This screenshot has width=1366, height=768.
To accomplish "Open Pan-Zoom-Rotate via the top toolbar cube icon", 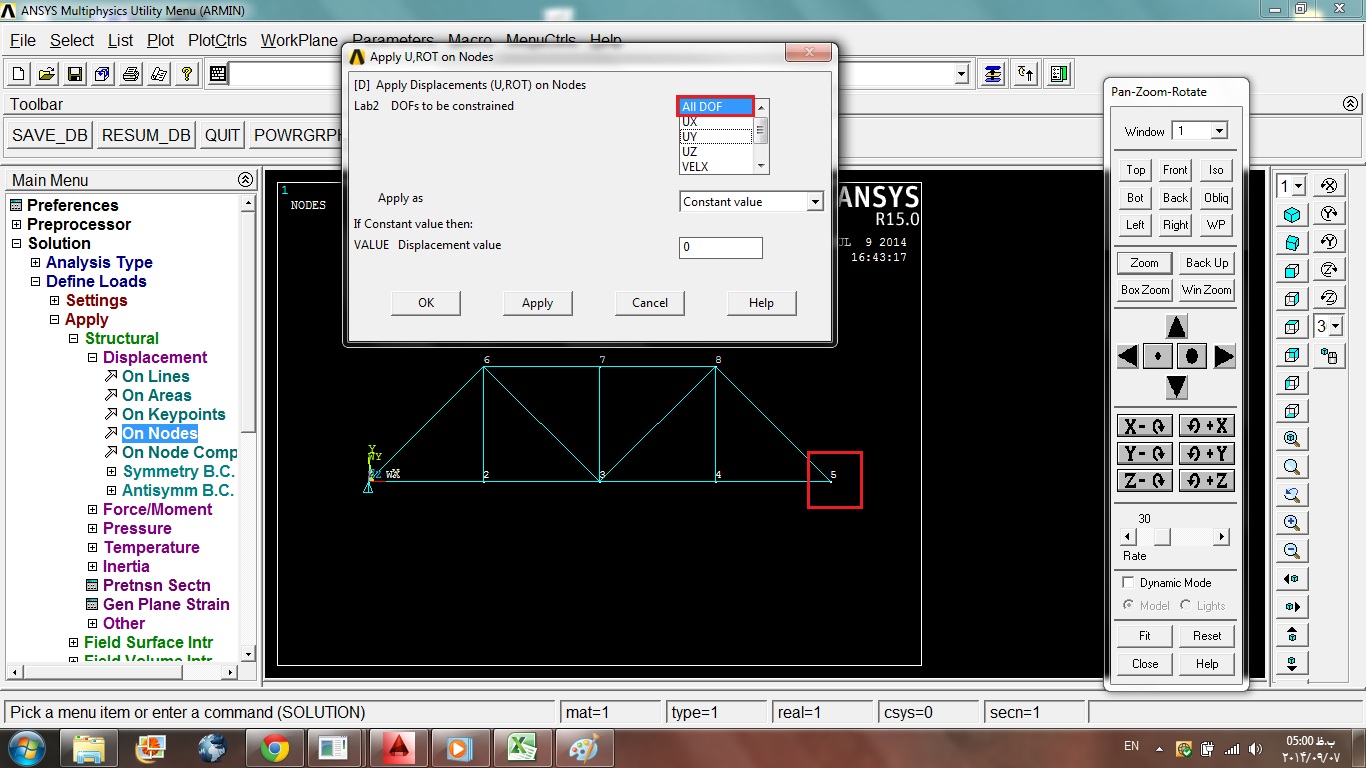I will click(103, 74).
